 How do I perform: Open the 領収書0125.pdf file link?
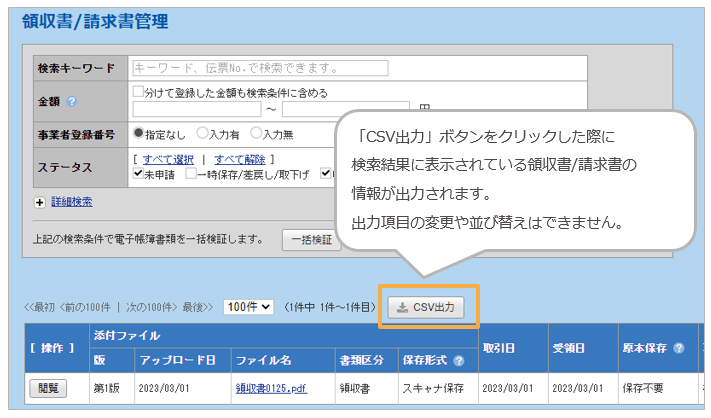coord(271,388)
